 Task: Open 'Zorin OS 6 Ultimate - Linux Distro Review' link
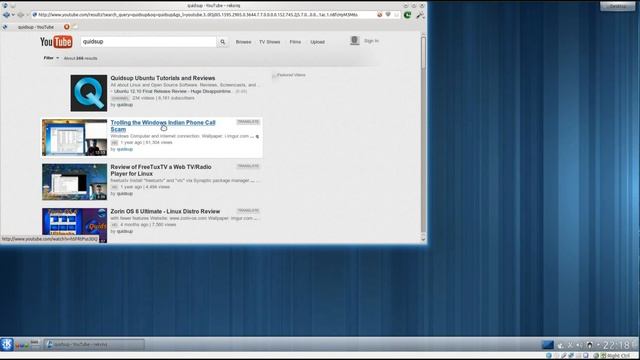pos(165,211)
